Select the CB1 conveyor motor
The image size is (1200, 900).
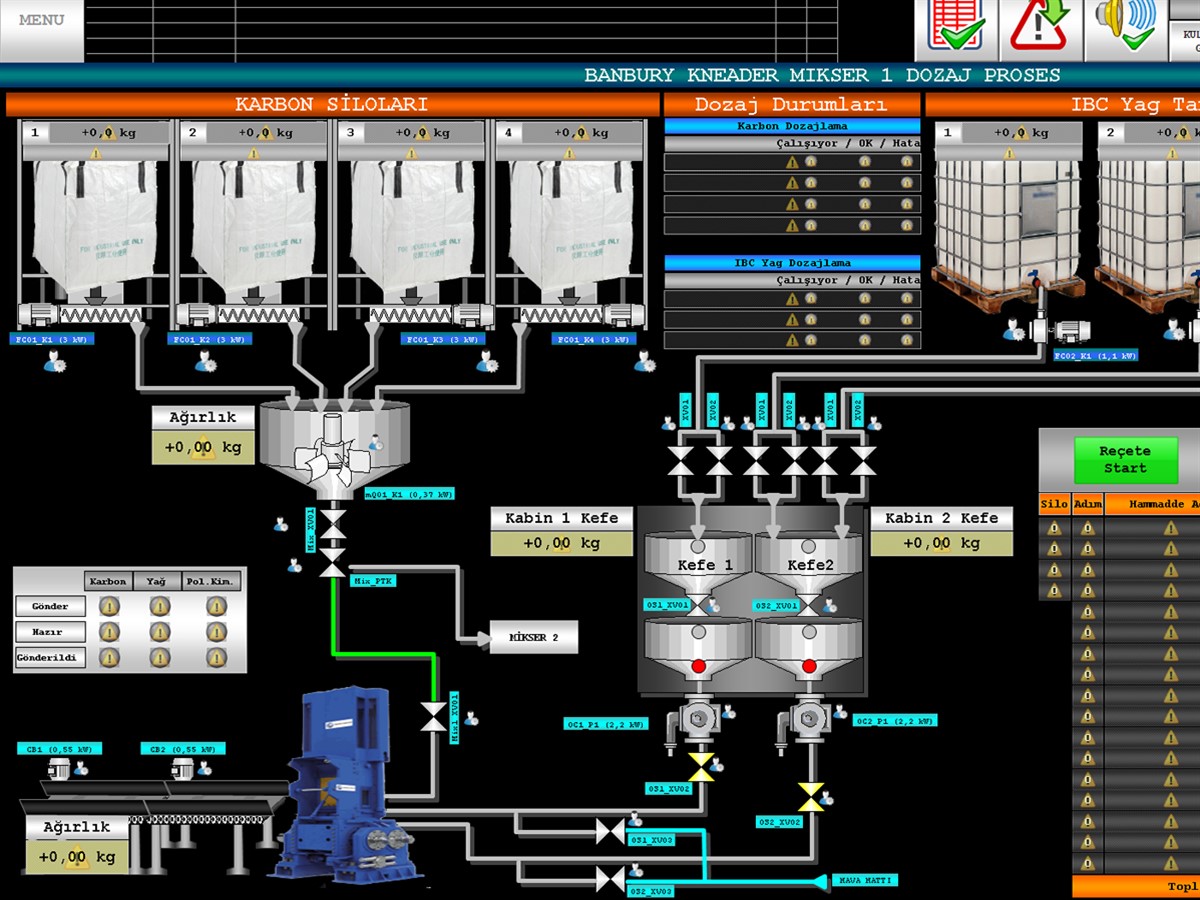point(58,768)
